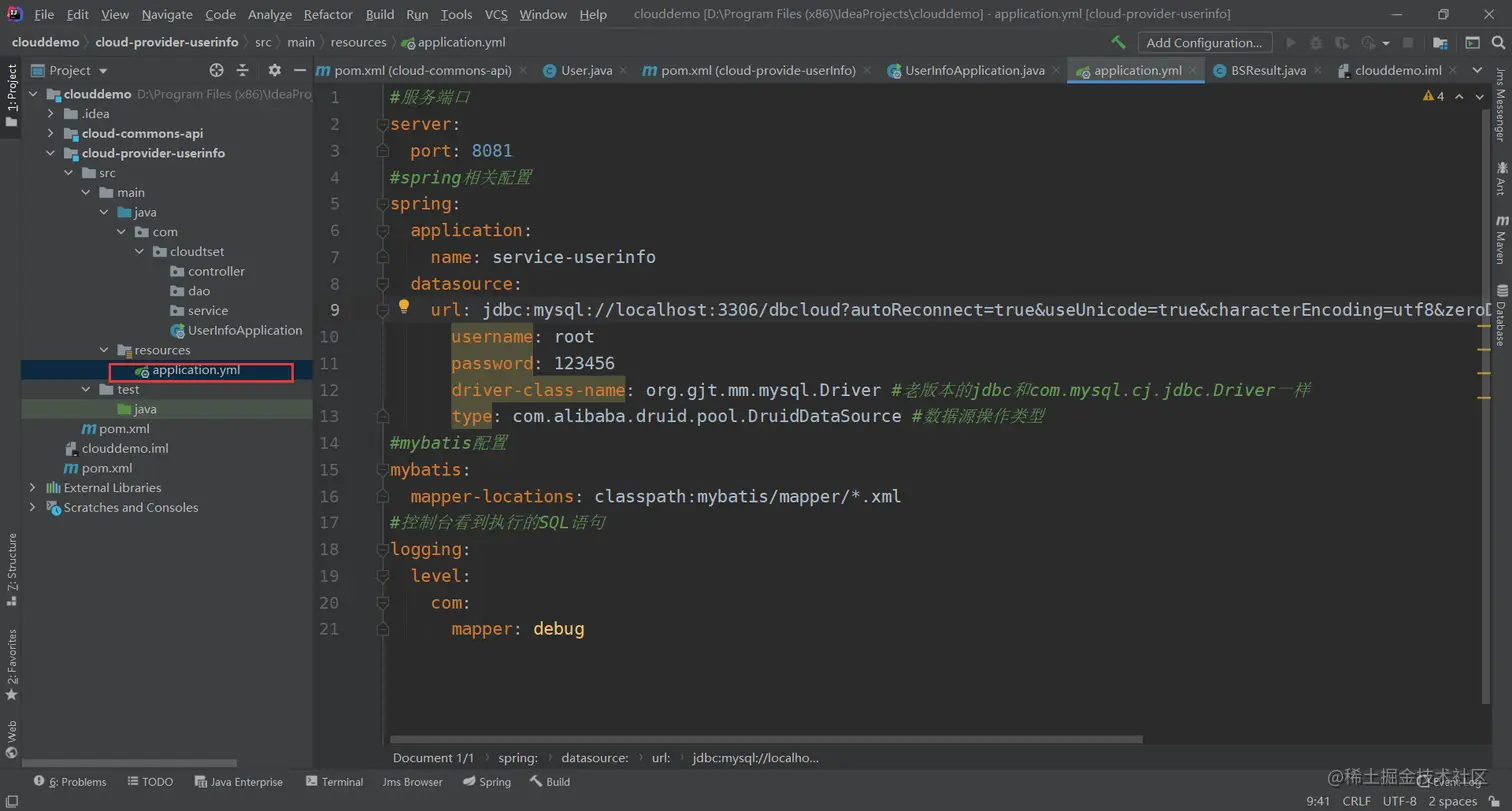1512x811 pixels.
Task: Go to next highlighted problem down arrow
Action: tap(1478, 96)
